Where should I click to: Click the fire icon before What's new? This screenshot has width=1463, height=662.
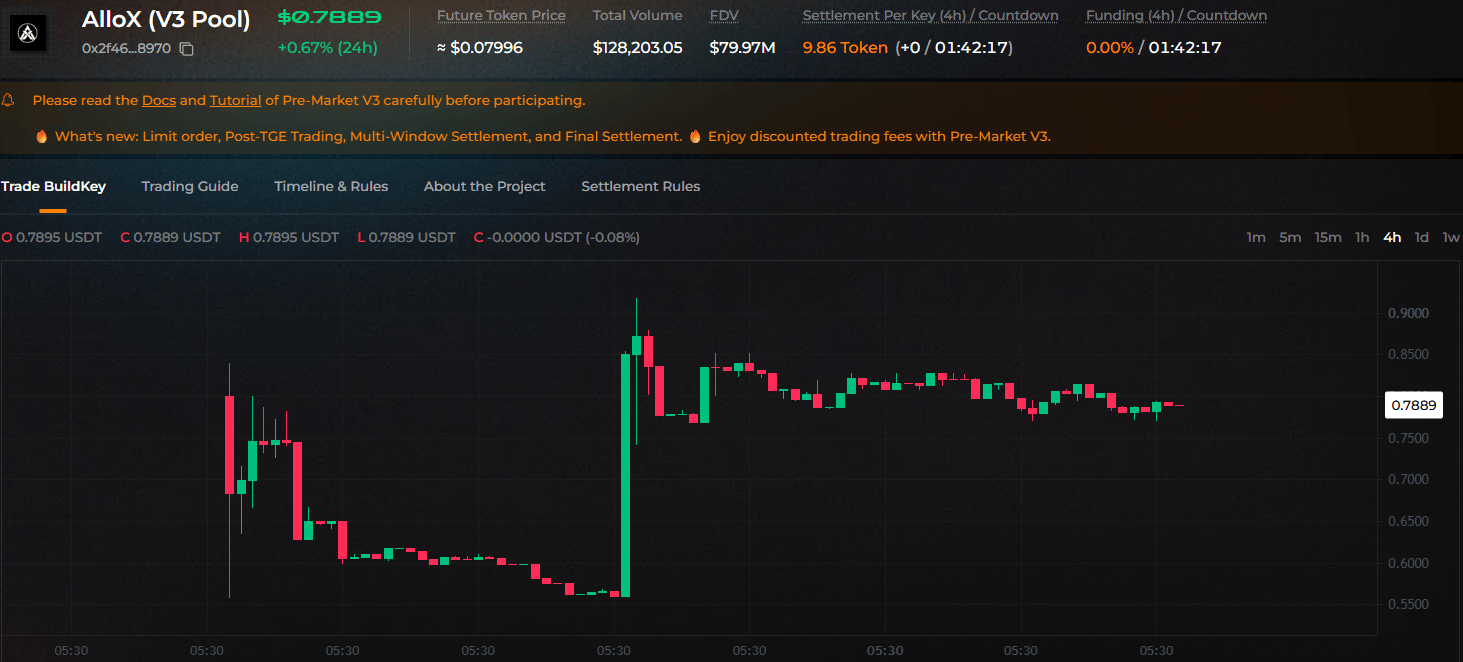click(41, 136)
